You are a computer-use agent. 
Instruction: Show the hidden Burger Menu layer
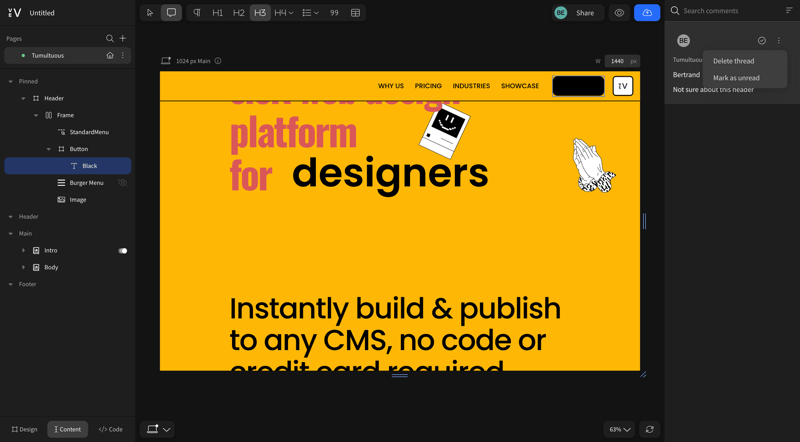coord(122,183)
